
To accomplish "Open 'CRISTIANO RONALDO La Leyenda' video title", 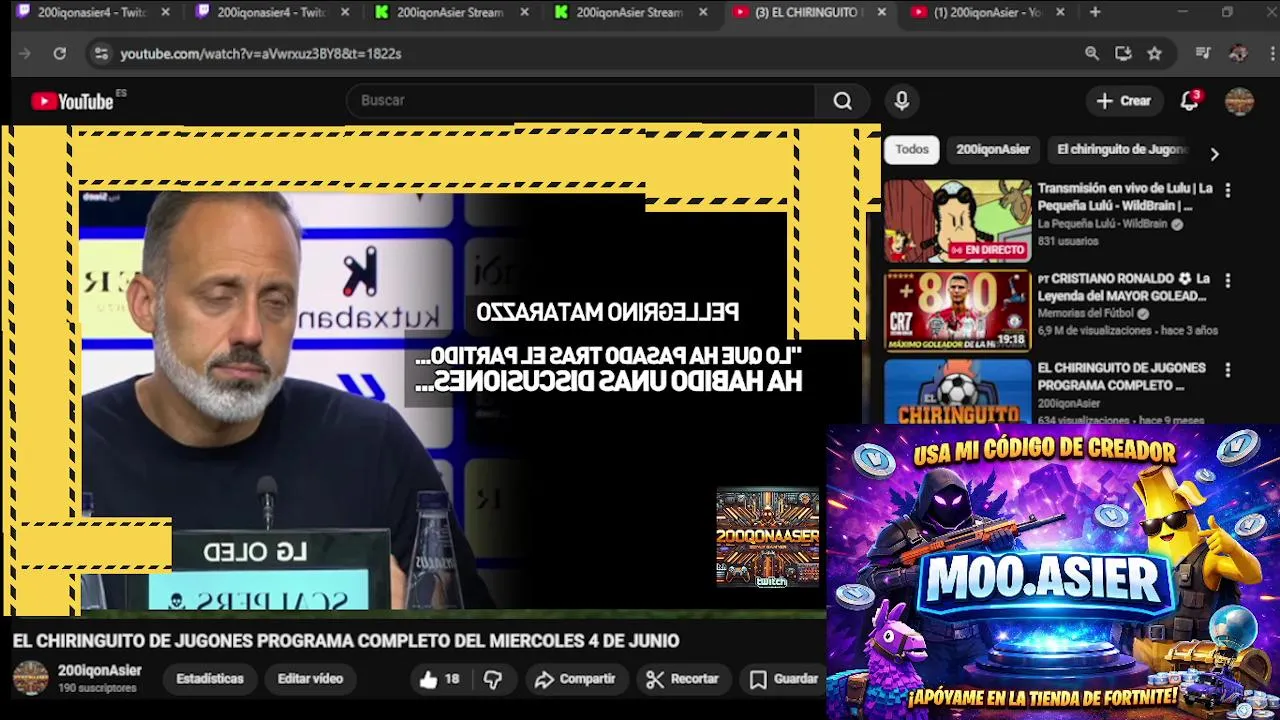I will coord(1125,287).
